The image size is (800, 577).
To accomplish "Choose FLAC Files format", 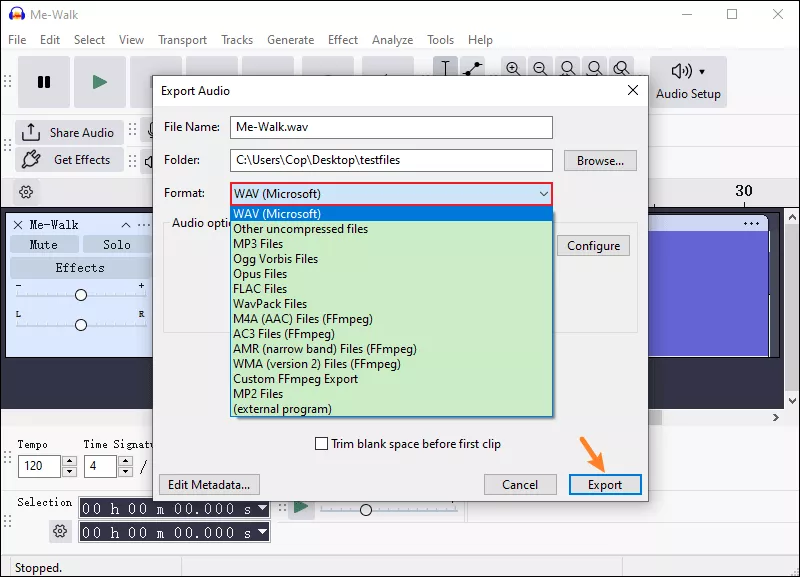I will [391, 289].
